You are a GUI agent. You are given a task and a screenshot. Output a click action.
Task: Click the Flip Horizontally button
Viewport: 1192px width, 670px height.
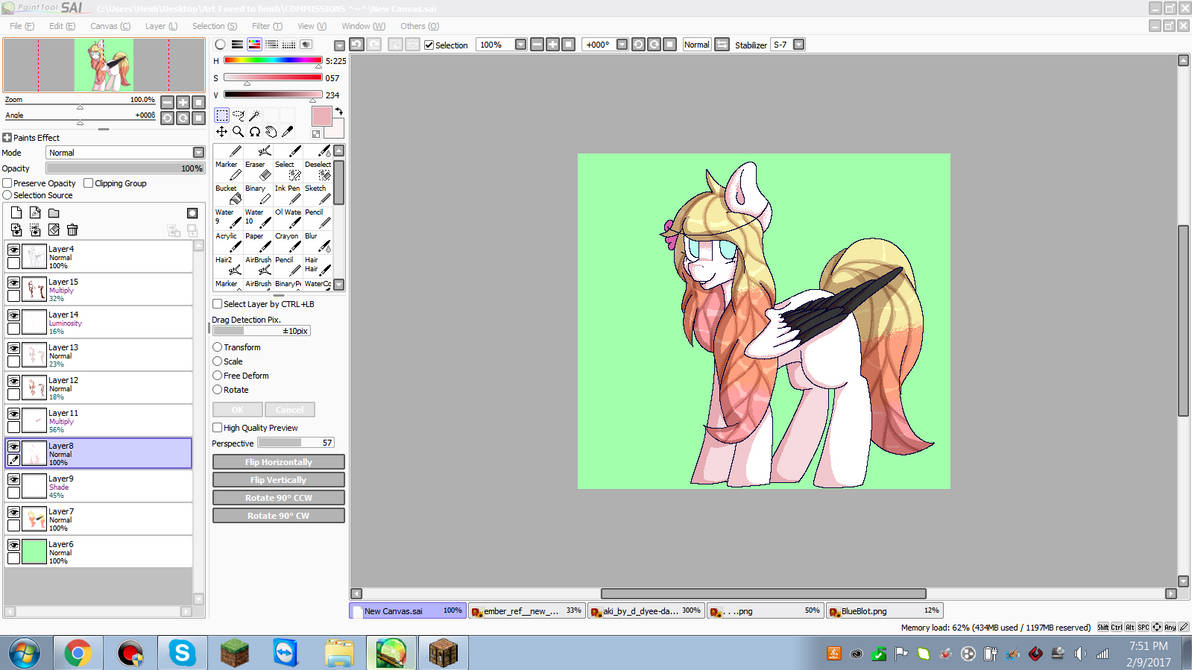point(278,462)
